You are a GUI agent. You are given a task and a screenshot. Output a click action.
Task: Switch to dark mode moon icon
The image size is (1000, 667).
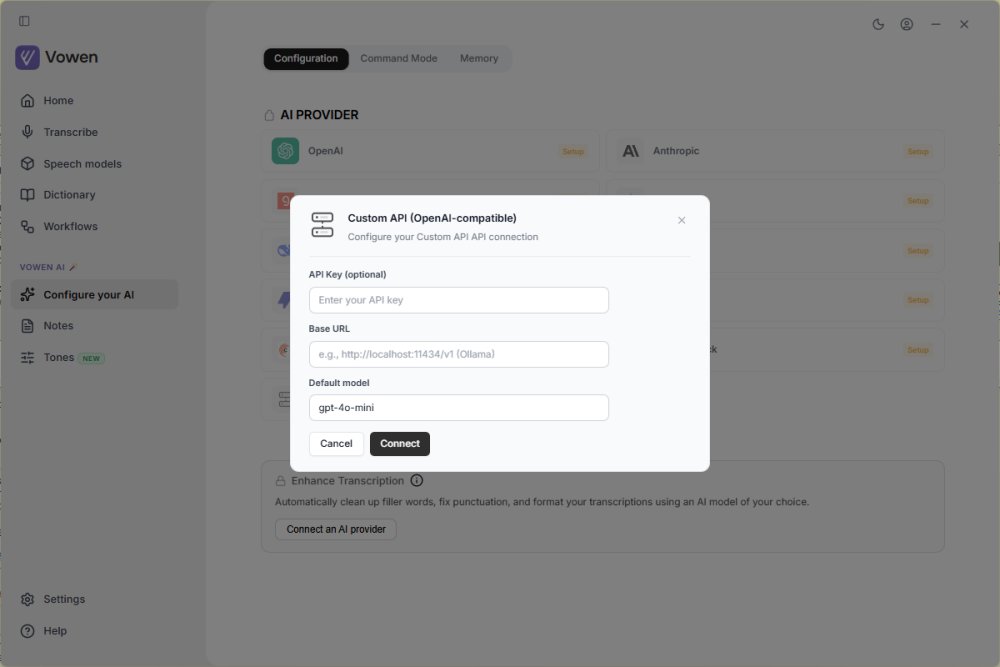point(878,24)
